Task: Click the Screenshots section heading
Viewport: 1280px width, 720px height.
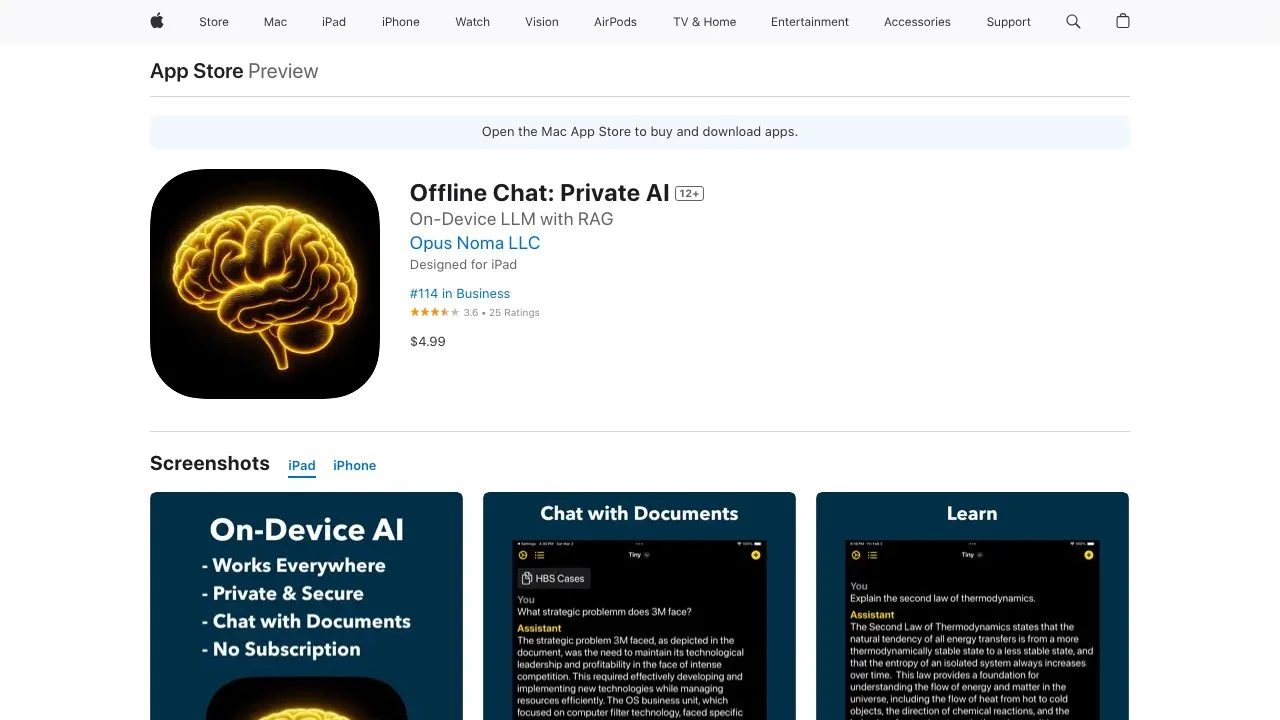Action: click(210, 463)
